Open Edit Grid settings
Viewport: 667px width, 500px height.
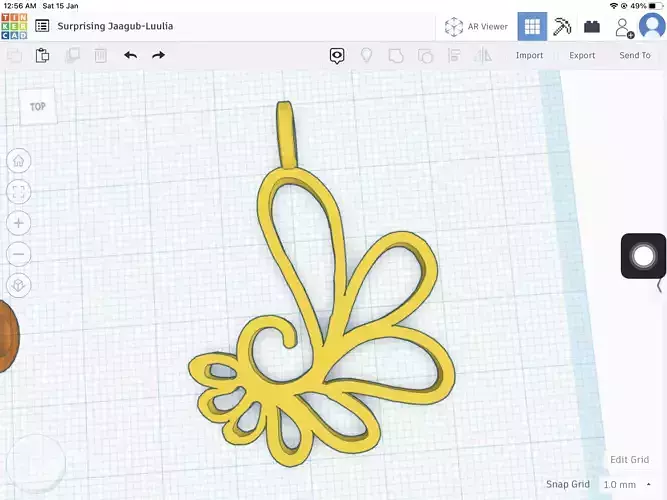[x=630, y=460]
